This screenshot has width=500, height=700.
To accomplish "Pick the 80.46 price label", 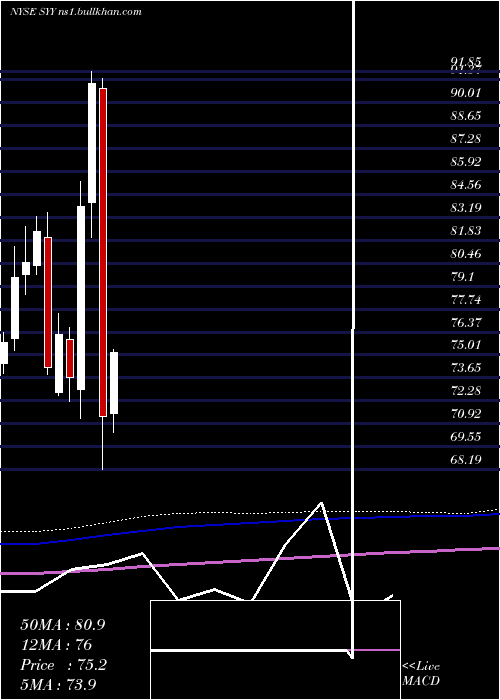I will pyautogui.click(x=466, y=254).
